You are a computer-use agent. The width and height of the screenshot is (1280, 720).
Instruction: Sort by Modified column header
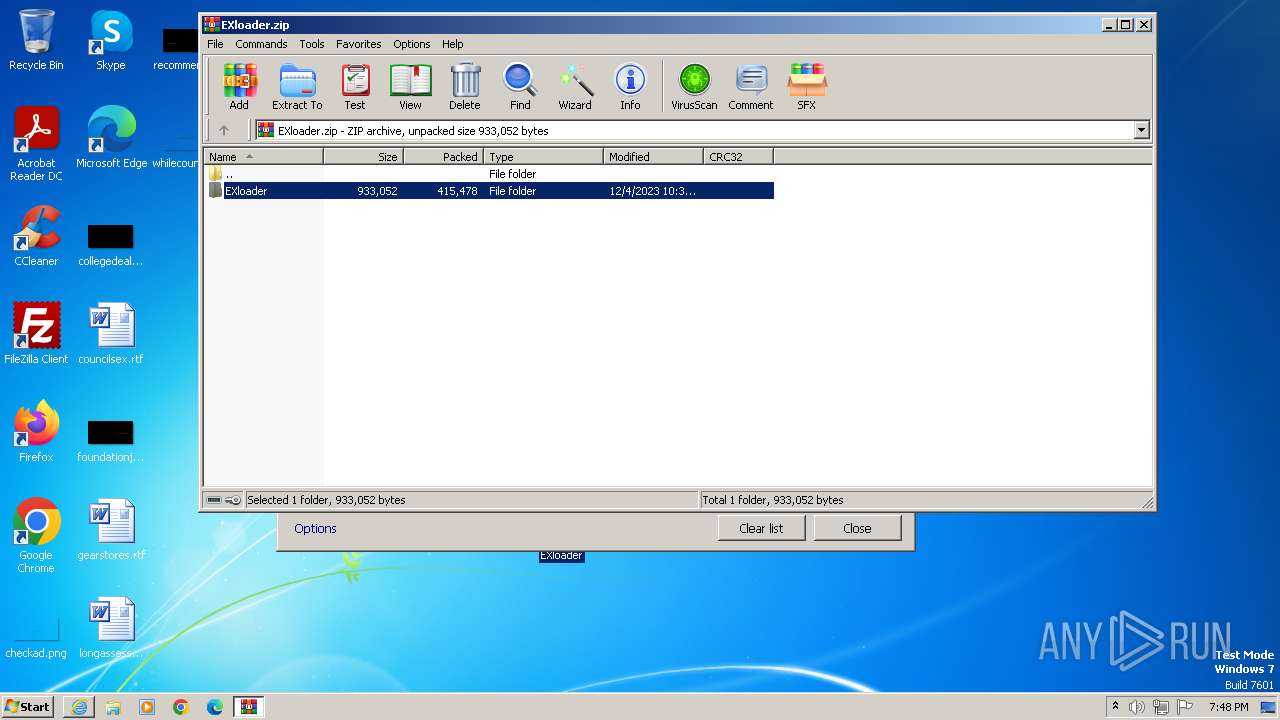653,156
